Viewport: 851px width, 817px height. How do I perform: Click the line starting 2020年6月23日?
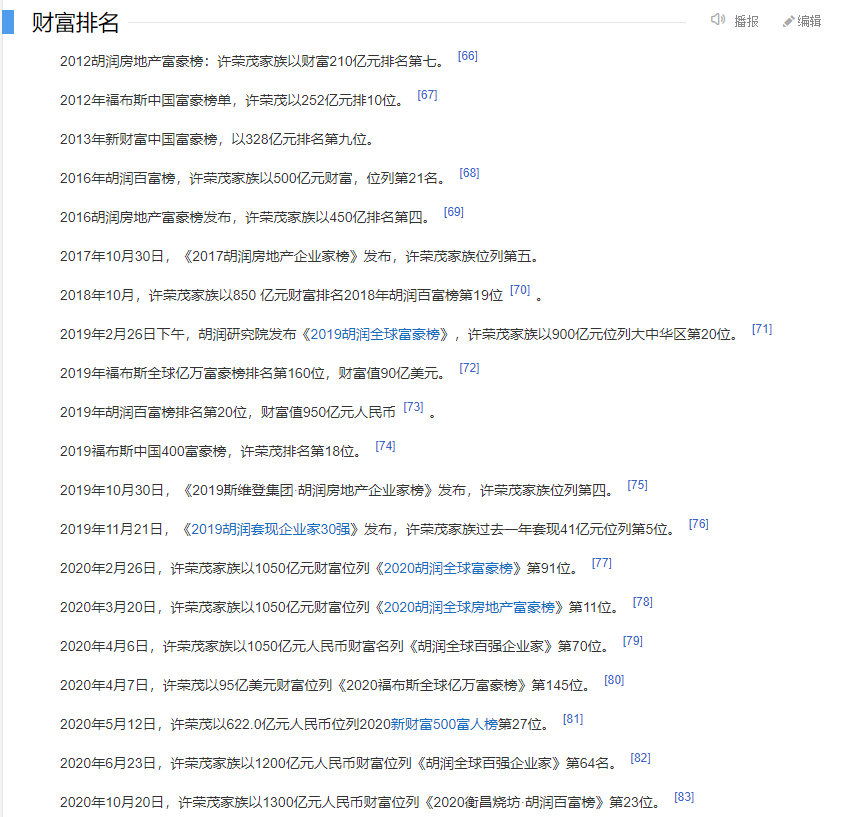coord(339,764)
